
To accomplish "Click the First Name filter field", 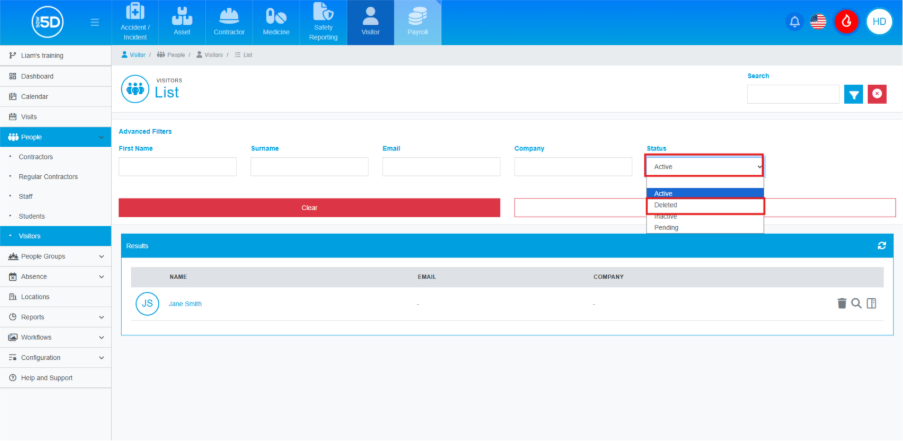I will click(x=178, y=167).
